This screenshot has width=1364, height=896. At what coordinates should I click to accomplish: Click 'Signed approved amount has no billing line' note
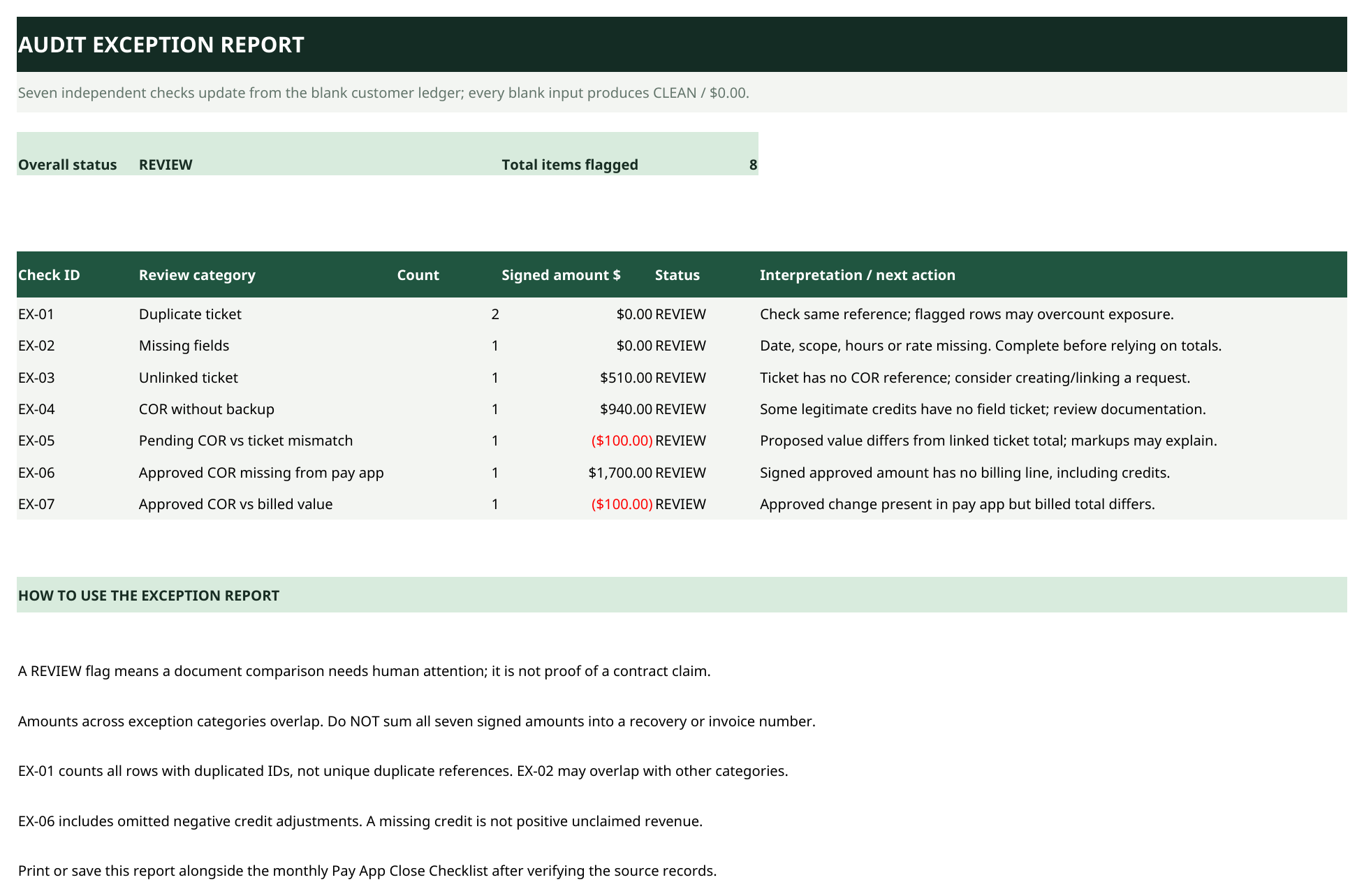[x=965, y=473]
